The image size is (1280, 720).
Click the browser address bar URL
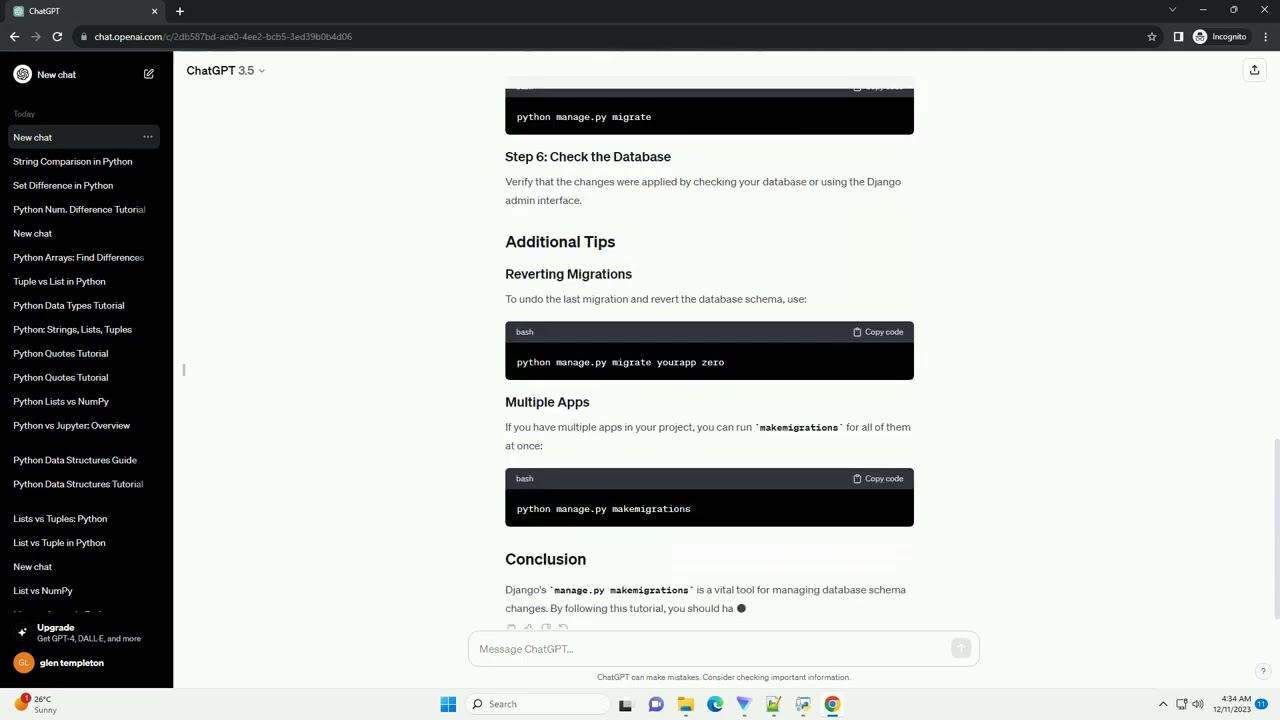tap(223, 37)
